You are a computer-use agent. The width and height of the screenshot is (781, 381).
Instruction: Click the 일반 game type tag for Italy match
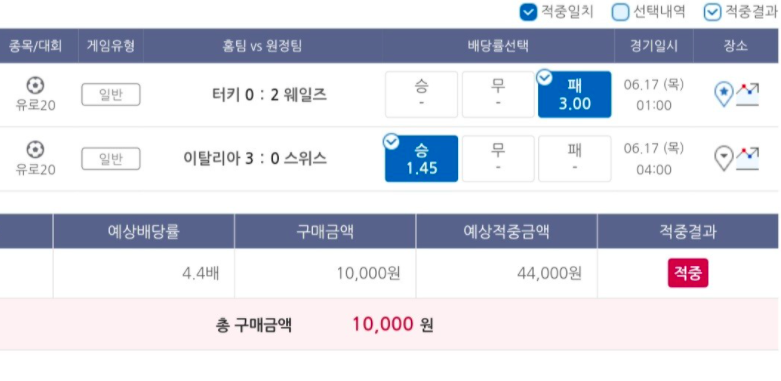[111, 159]
